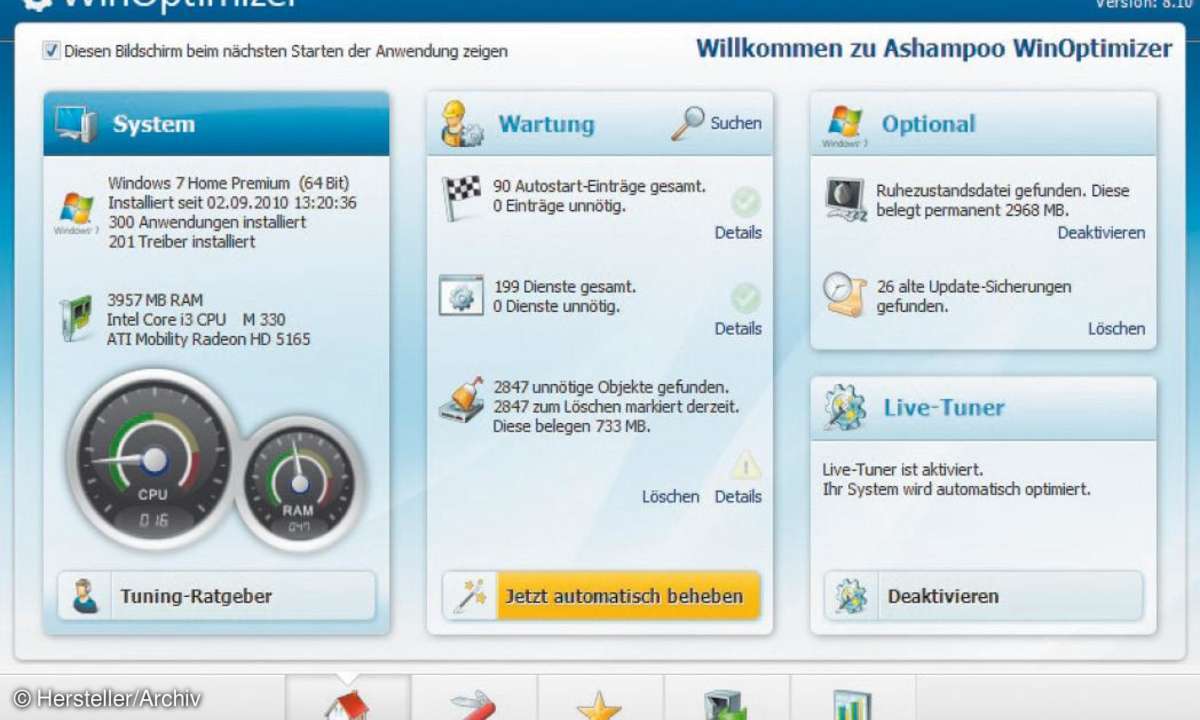This screenshot has width=1200, height=720.
Task: Click the gear icon on Deaktivieren button
Action: point(851,596)
